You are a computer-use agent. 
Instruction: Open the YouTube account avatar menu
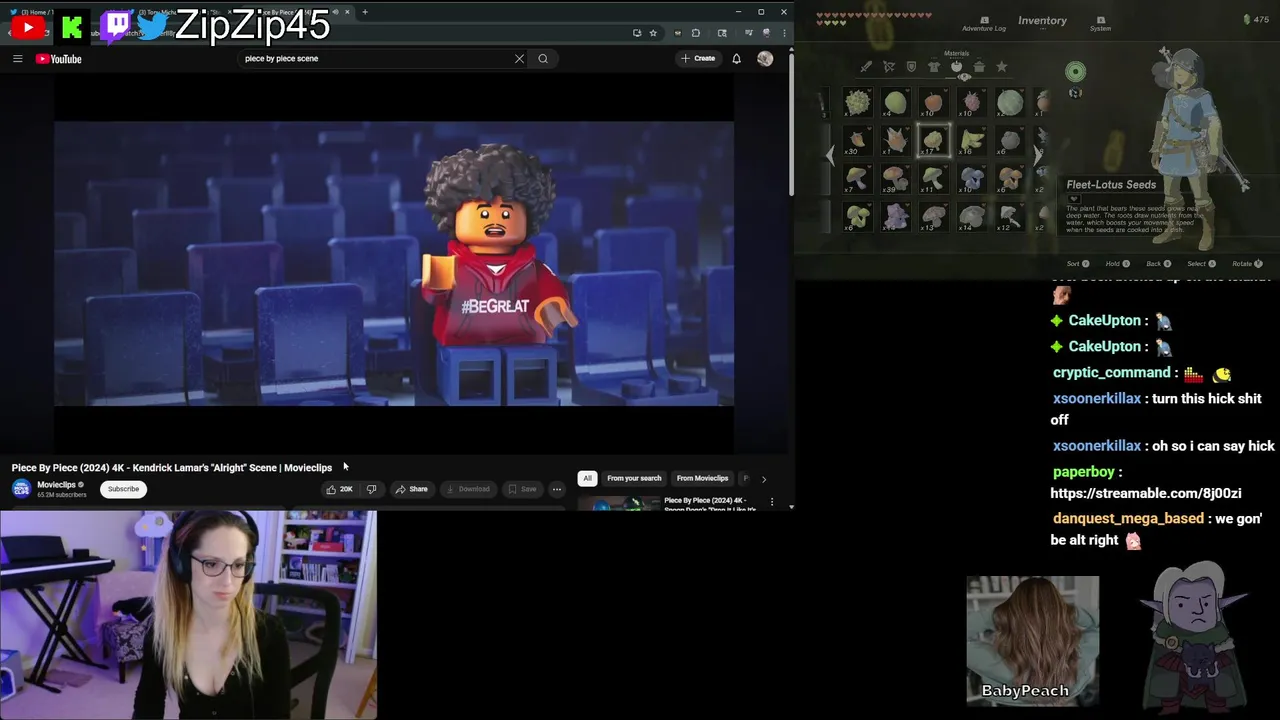click(x=765, y=59)
